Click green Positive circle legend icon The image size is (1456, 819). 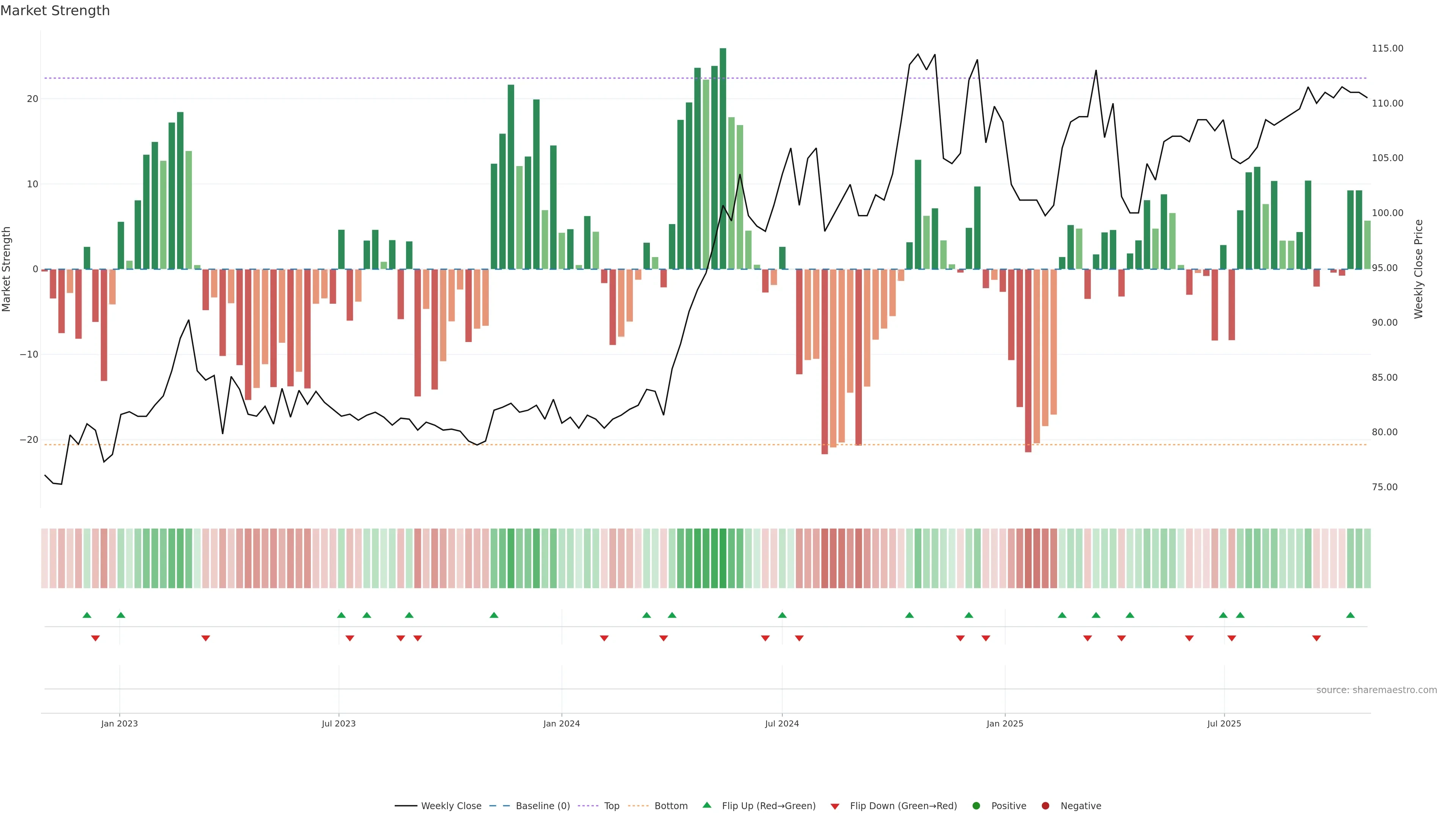pyautogui.click(x=976, y=806)
